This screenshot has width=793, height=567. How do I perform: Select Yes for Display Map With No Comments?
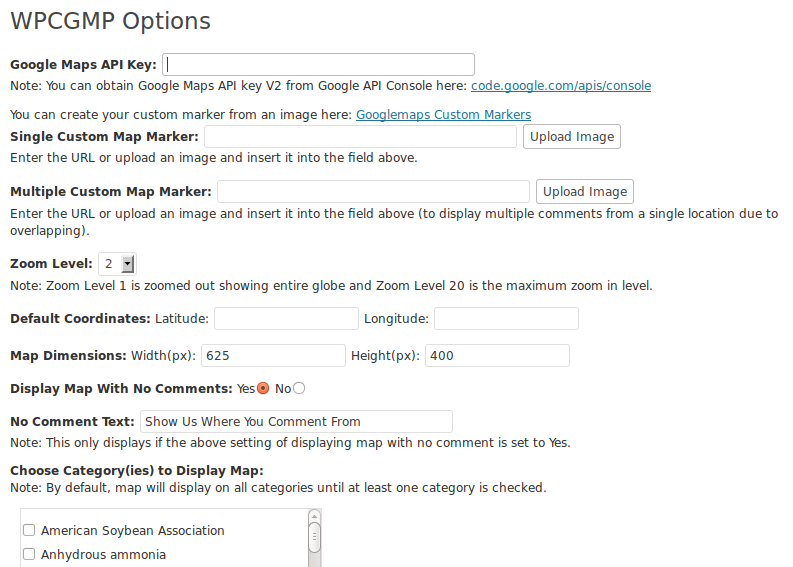coord(263,388)
